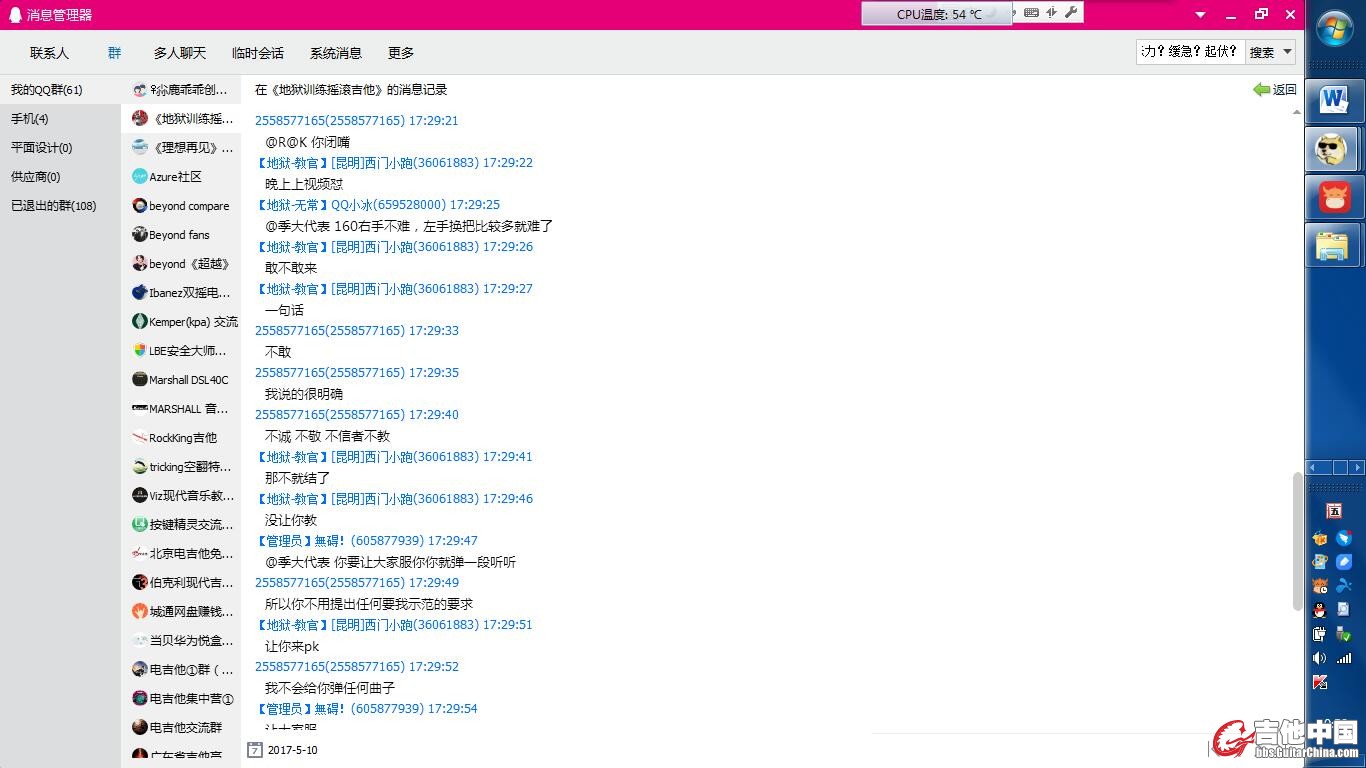Open the title bar dropdown menu arrow
This screenshot has height=768, width=1366.
(1201, 15)
